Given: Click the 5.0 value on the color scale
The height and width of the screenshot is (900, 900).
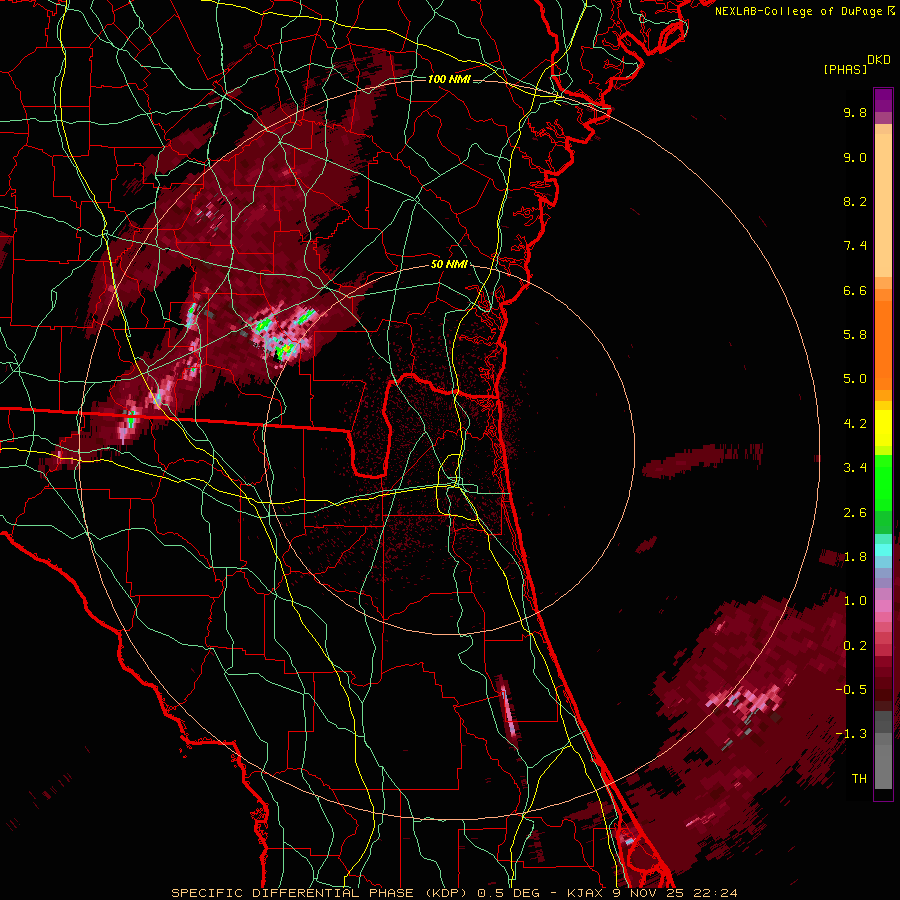Looking at the screenshot, I should click(x=855, y=379).
